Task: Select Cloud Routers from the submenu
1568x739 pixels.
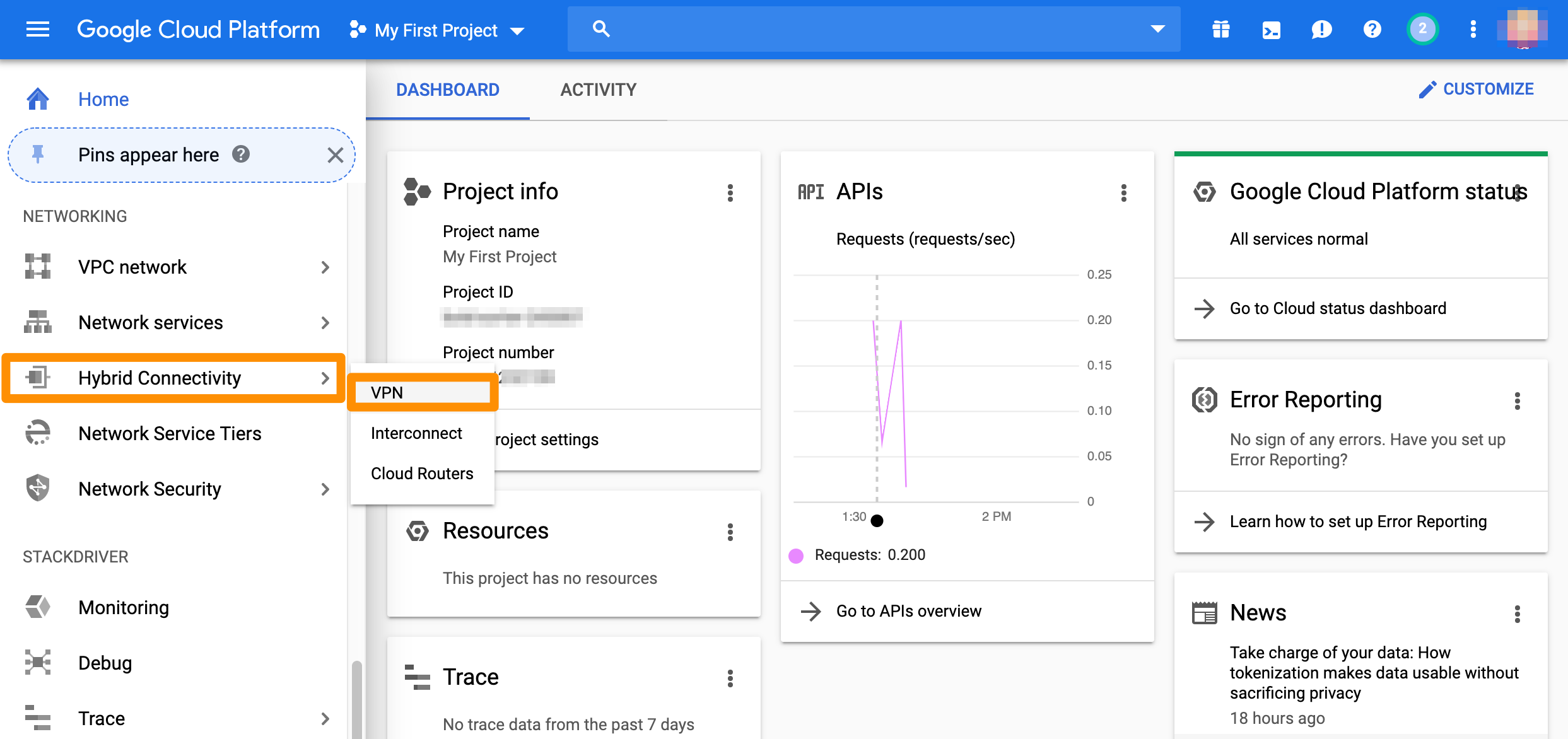Action: tap(421, 473)
